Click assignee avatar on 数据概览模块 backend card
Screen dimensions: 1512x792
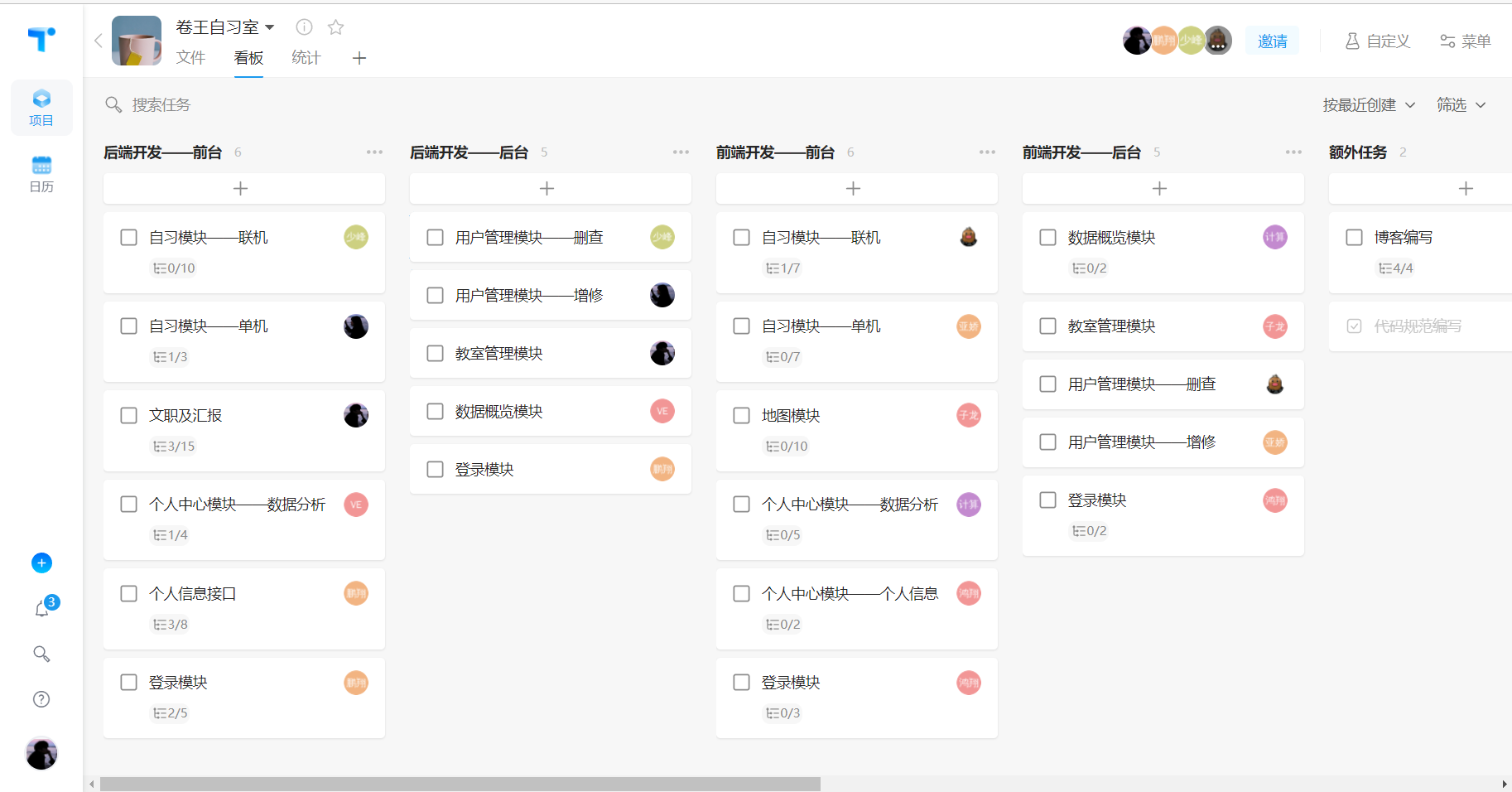[x=662, y=411]
